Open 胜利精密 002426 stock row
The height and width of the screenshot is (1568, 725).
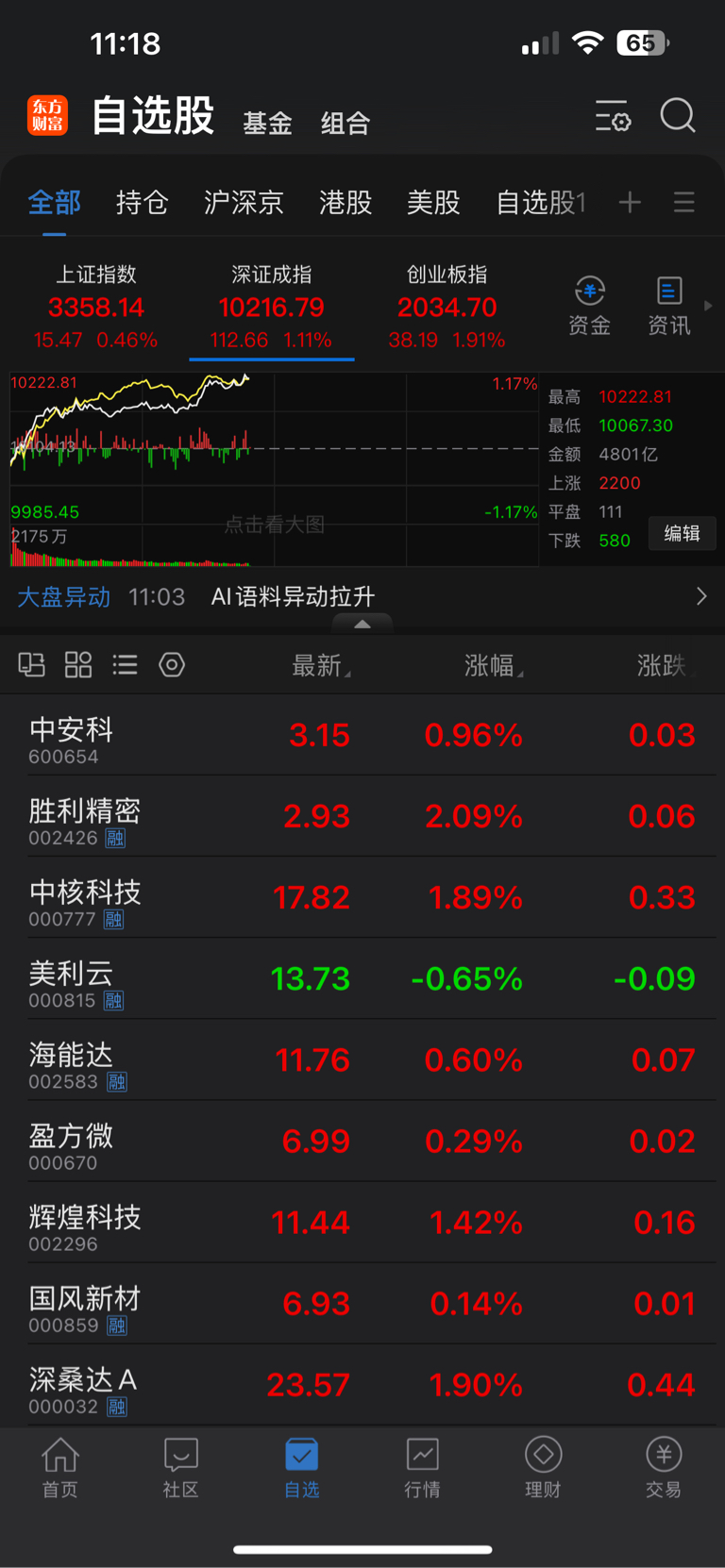tap(362, 816)
